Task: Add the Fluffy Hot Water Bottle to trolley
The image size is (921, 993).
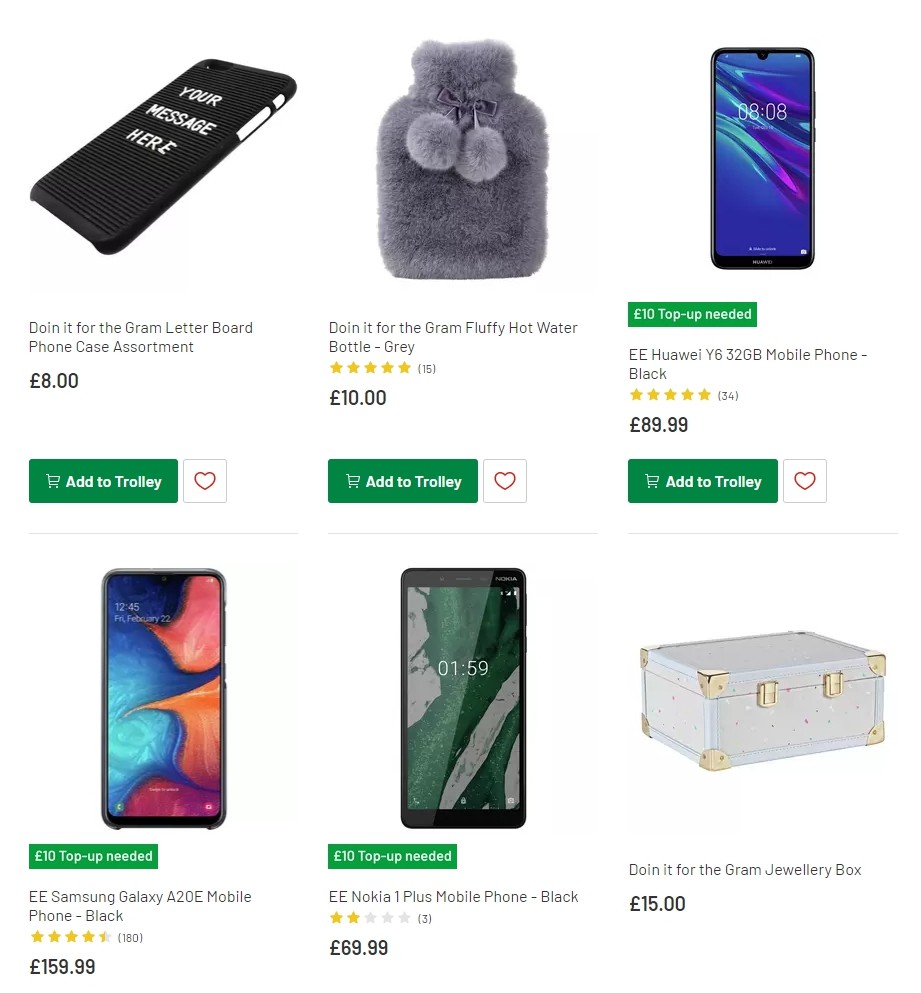Action: point(402,481)
